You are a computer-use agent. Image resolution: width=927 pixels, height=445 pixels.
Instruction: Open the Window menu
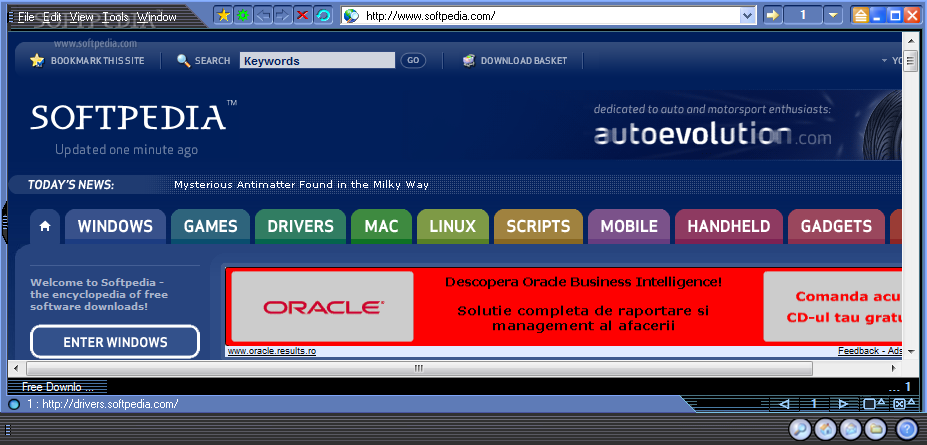[157, 17]
